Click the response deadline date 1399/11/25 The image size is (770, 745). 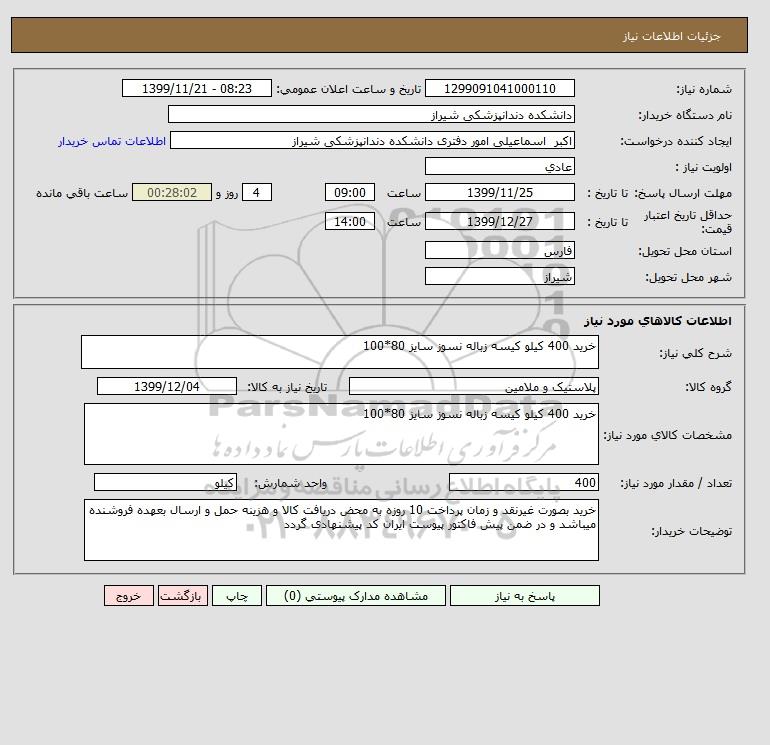tap(499, 193)
